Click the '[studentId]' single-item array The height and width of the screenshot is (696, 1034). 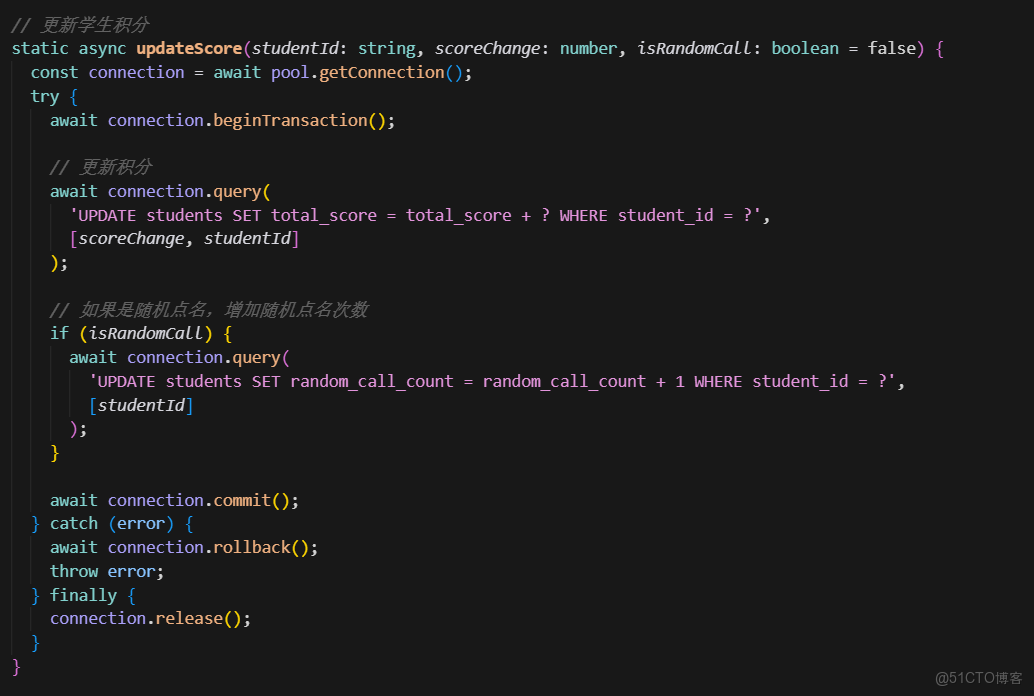pyautogui.click(x=141, y=406)
